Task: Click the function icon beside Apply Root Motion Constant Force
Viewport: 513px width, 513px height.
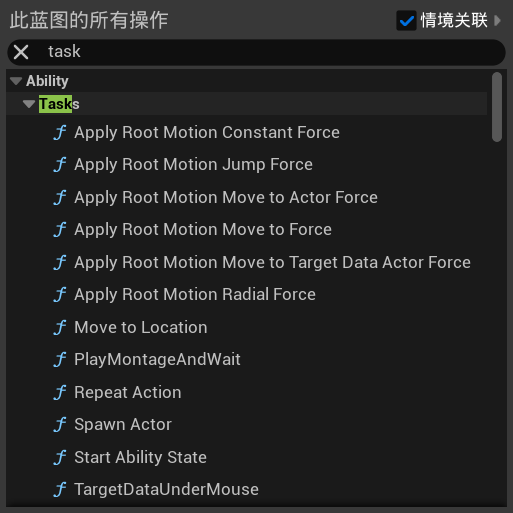Action: (x=60, y=133)
